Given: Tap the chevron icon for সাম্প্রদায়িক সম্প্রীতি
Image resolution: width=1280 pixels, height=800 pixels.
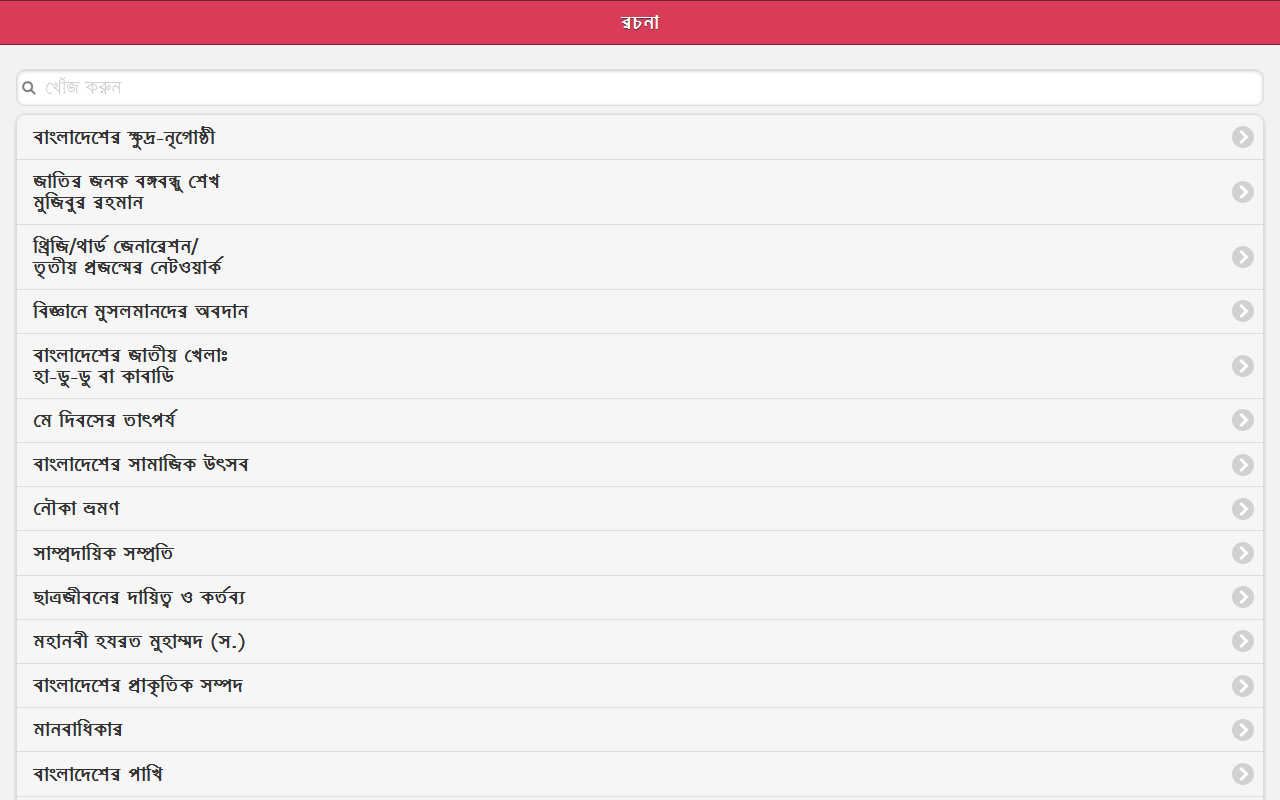Looking at the screenshot, I should [x=1242, y=553].
